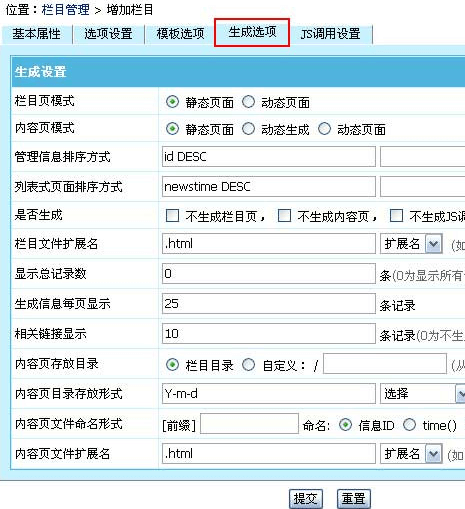Click the 生成设置 section header

tap(238, 72)
